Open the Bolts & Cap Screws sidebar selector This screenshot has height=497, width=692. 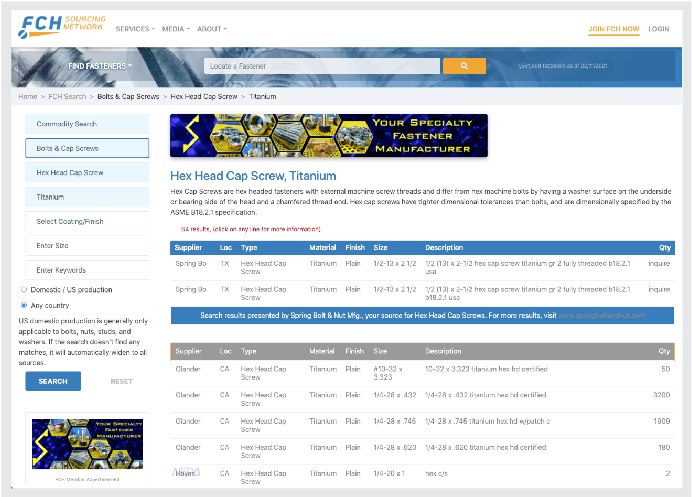click(x=87, y=148)
